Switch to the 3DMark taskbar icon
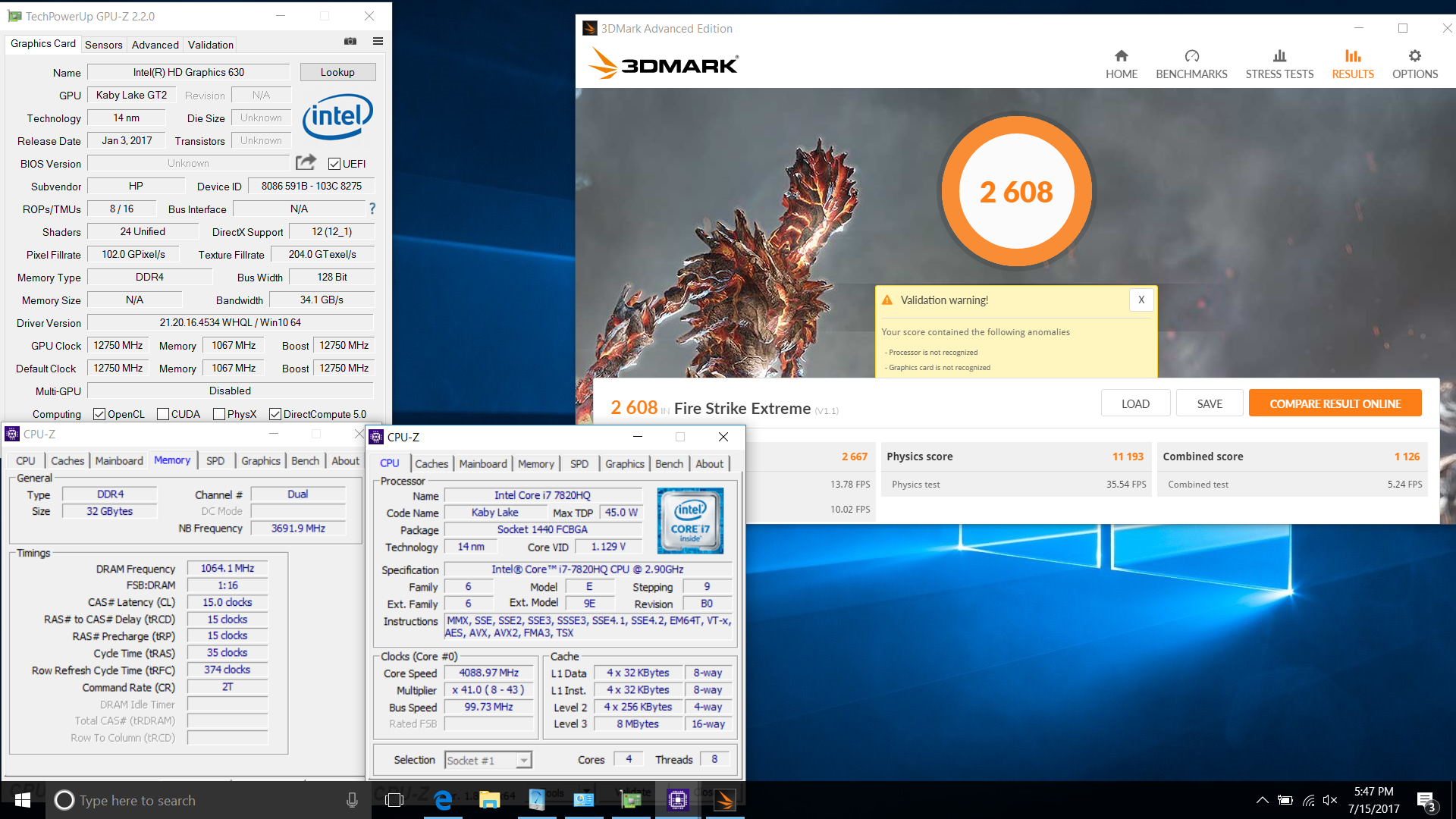 pyautogui.click(x=725, y=800)
